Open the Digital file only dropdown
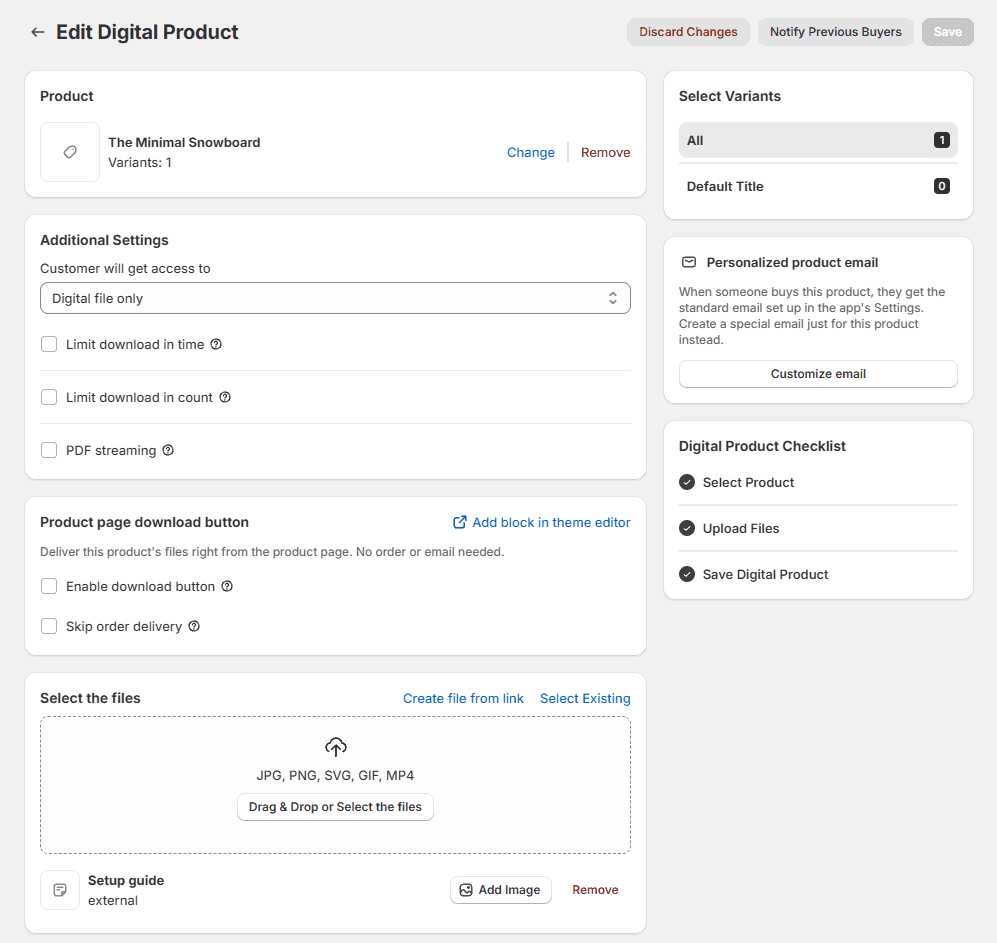This screenshot has height=943, width=997. (x=335, y=298)
